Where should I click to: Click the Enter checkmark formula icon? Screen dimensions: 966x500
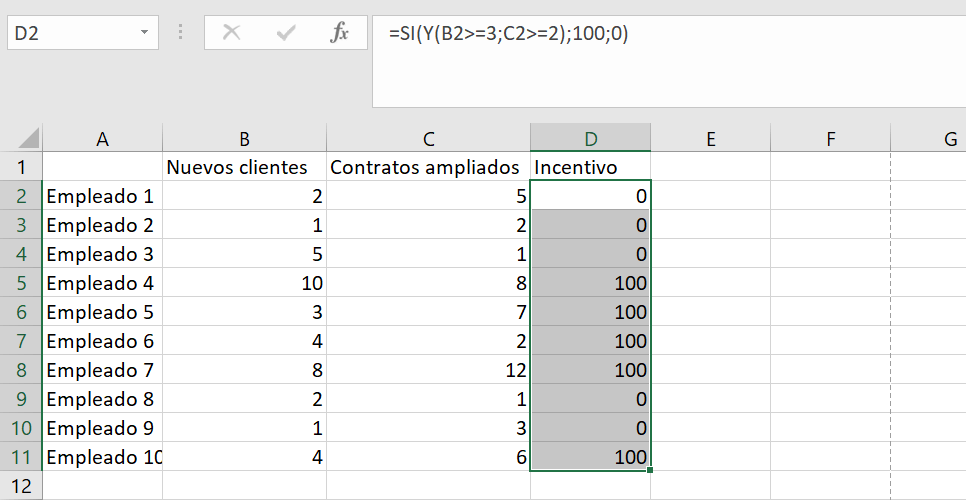pos(286,33)
